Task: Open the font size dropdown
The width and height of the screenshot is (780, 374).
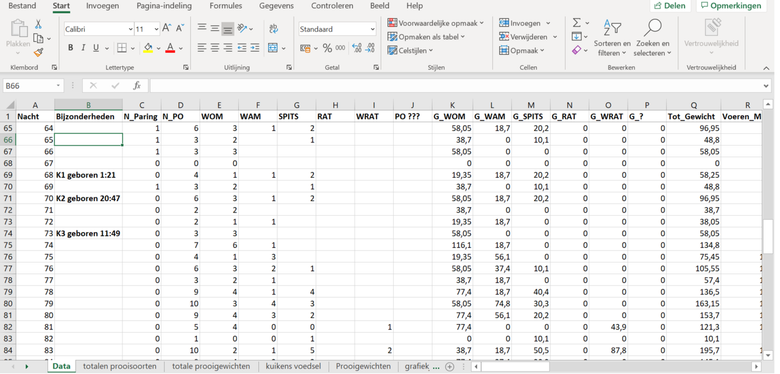Action: 157,29
